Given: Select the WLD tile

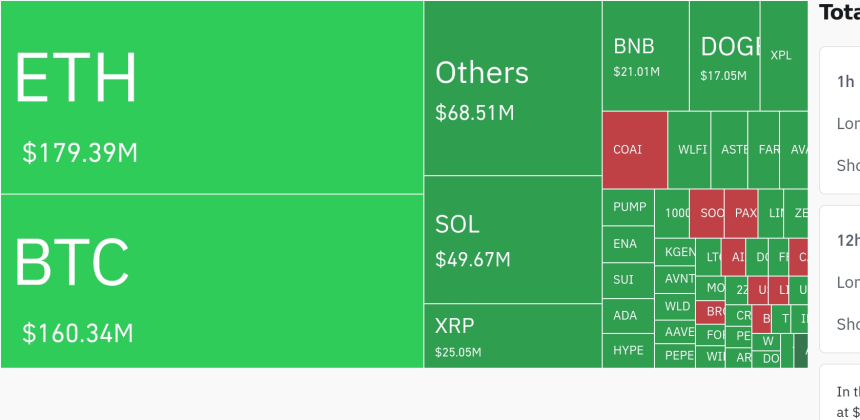Looking at the screenshot, I should point(677,306).
